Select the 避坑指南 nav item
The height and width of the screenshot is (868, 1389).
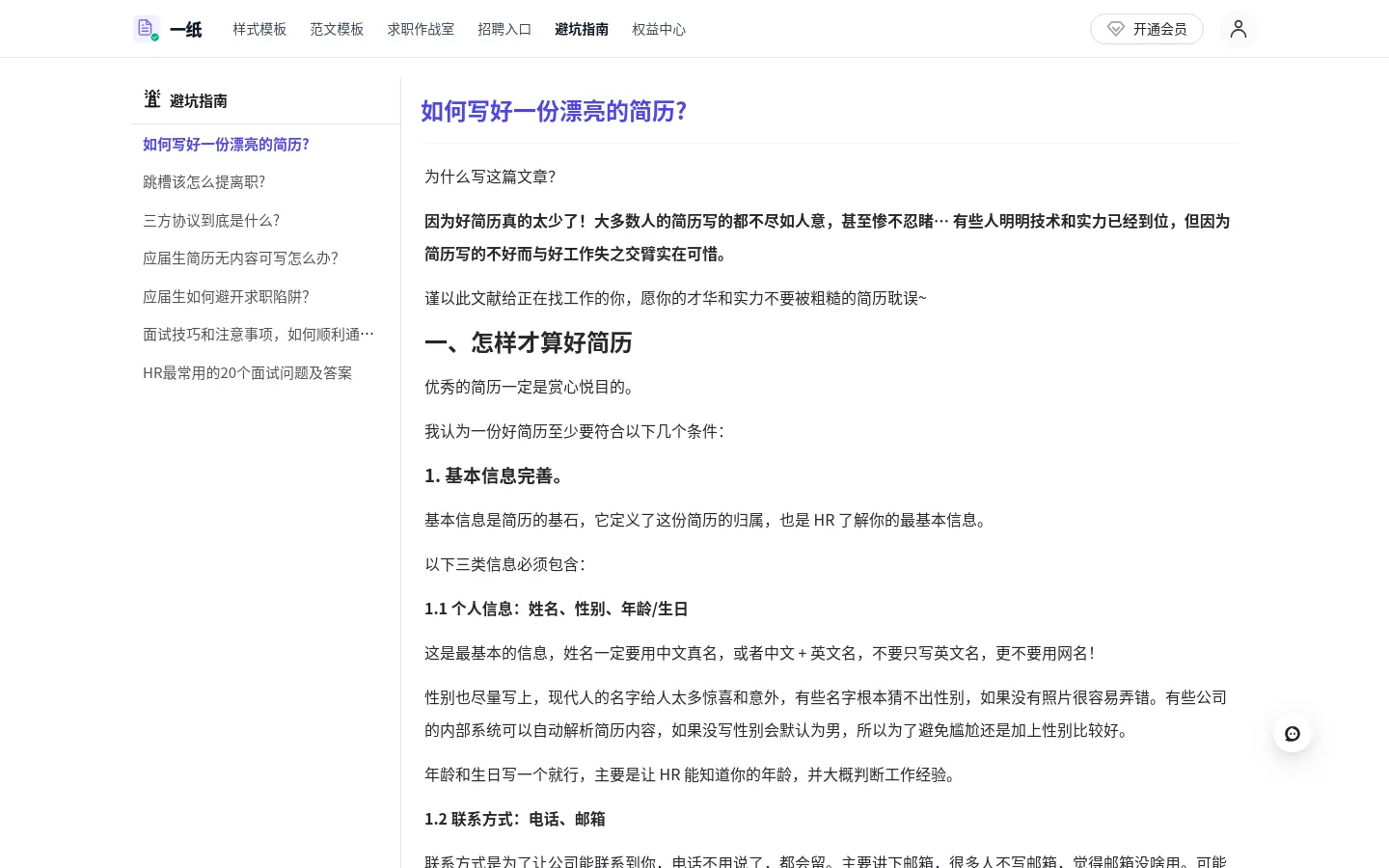(582, 29)
